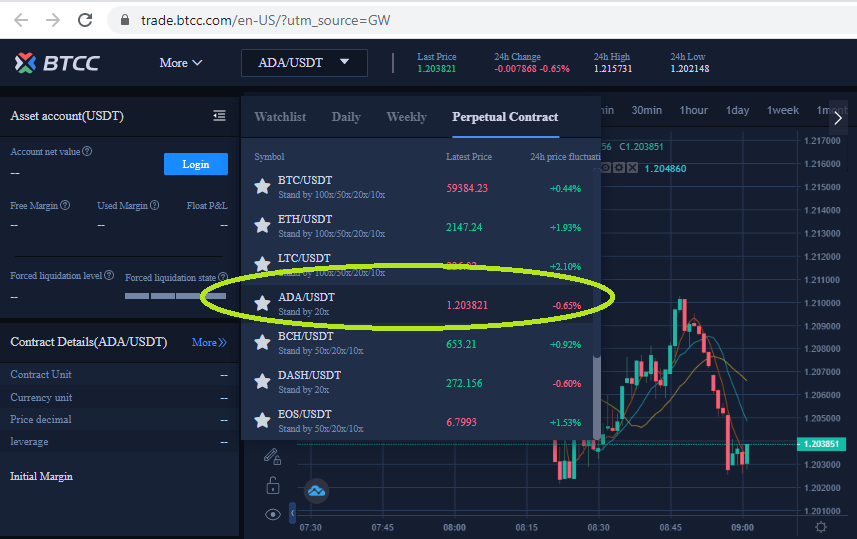Select the EOS/USDT contract row
This screenshot has width=857, height=539.
pyautogui.click(x=418, y=421)
